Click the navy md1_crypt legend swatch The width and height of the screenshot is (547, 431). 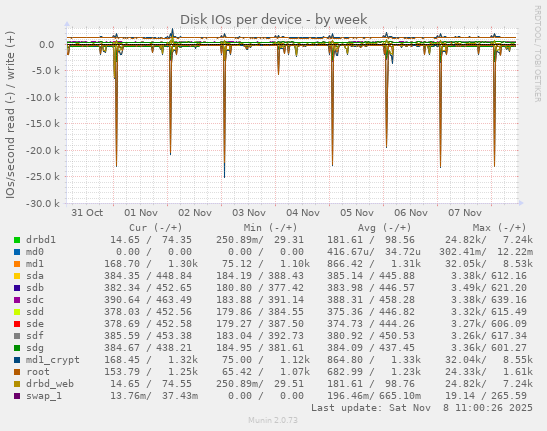17,360
